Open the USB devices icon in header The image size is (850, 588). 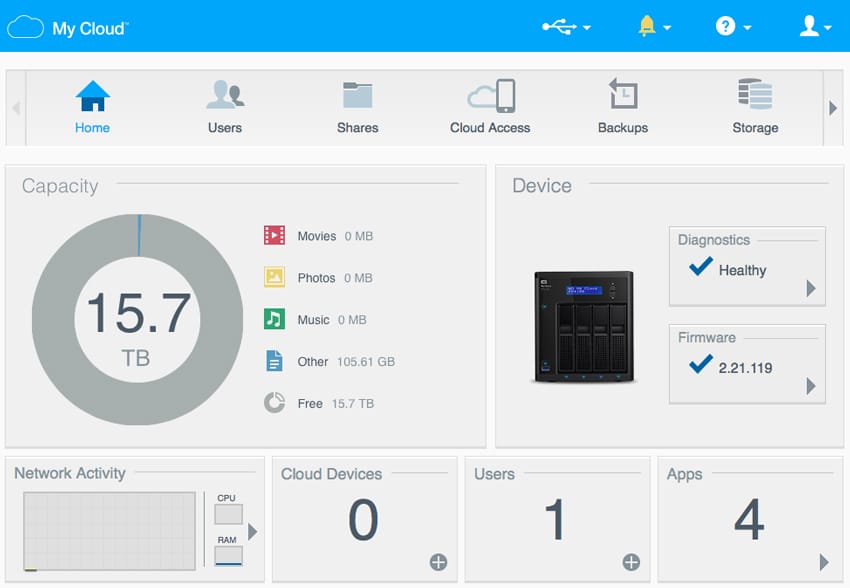[x=559, y=26]
